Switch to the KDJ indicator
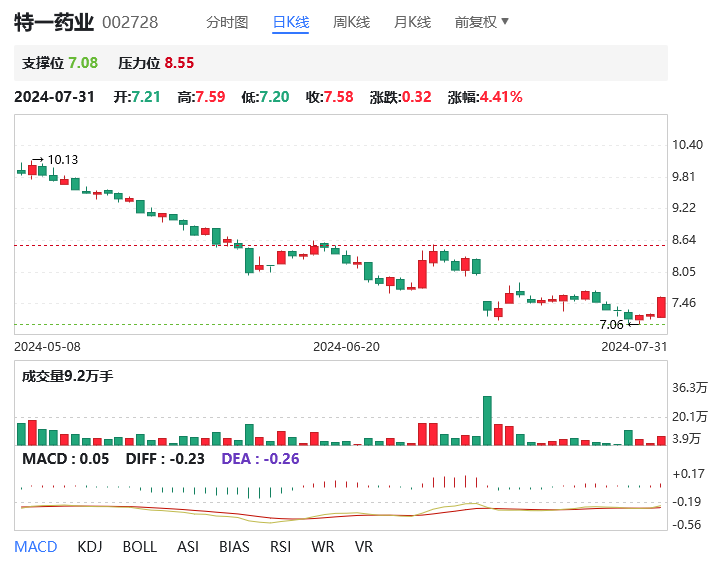This screenshot has width=722, height=566. click(90, 547)
